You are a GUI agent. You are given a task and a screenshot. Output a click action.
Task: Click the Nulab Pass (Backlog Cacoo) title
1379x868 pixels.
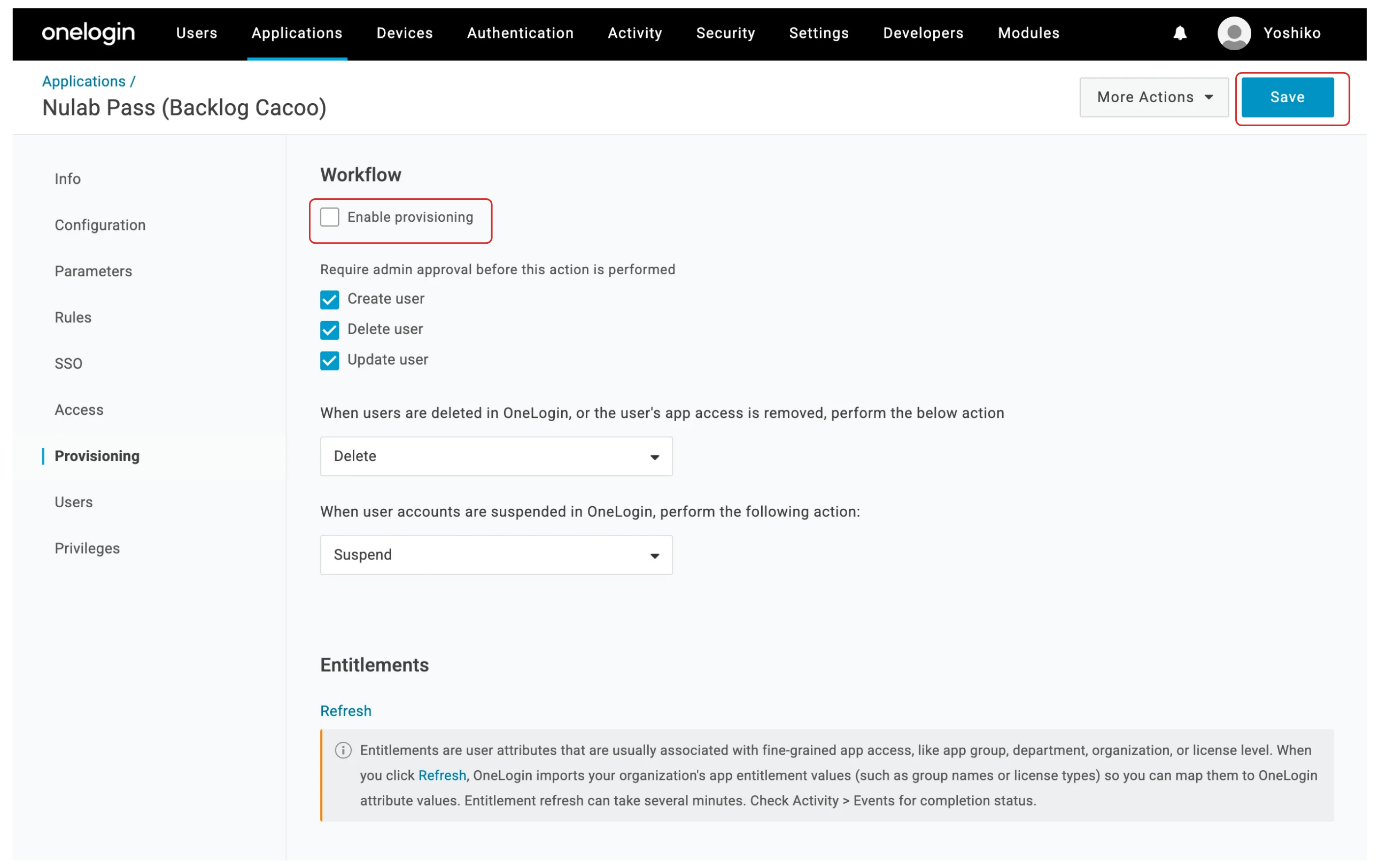point(184,108)
